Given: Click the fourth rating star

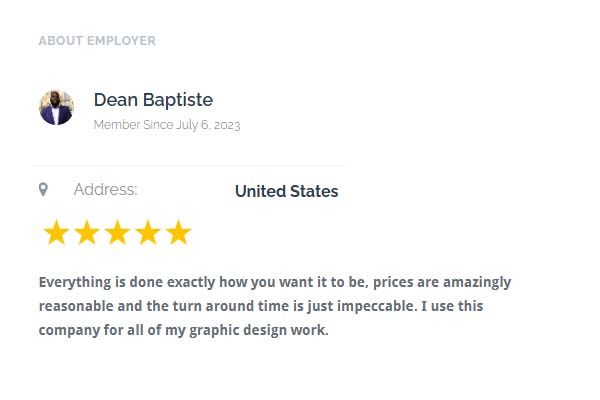Looking at the screenshot, I should pyautogui.click(x=148, y=232).
